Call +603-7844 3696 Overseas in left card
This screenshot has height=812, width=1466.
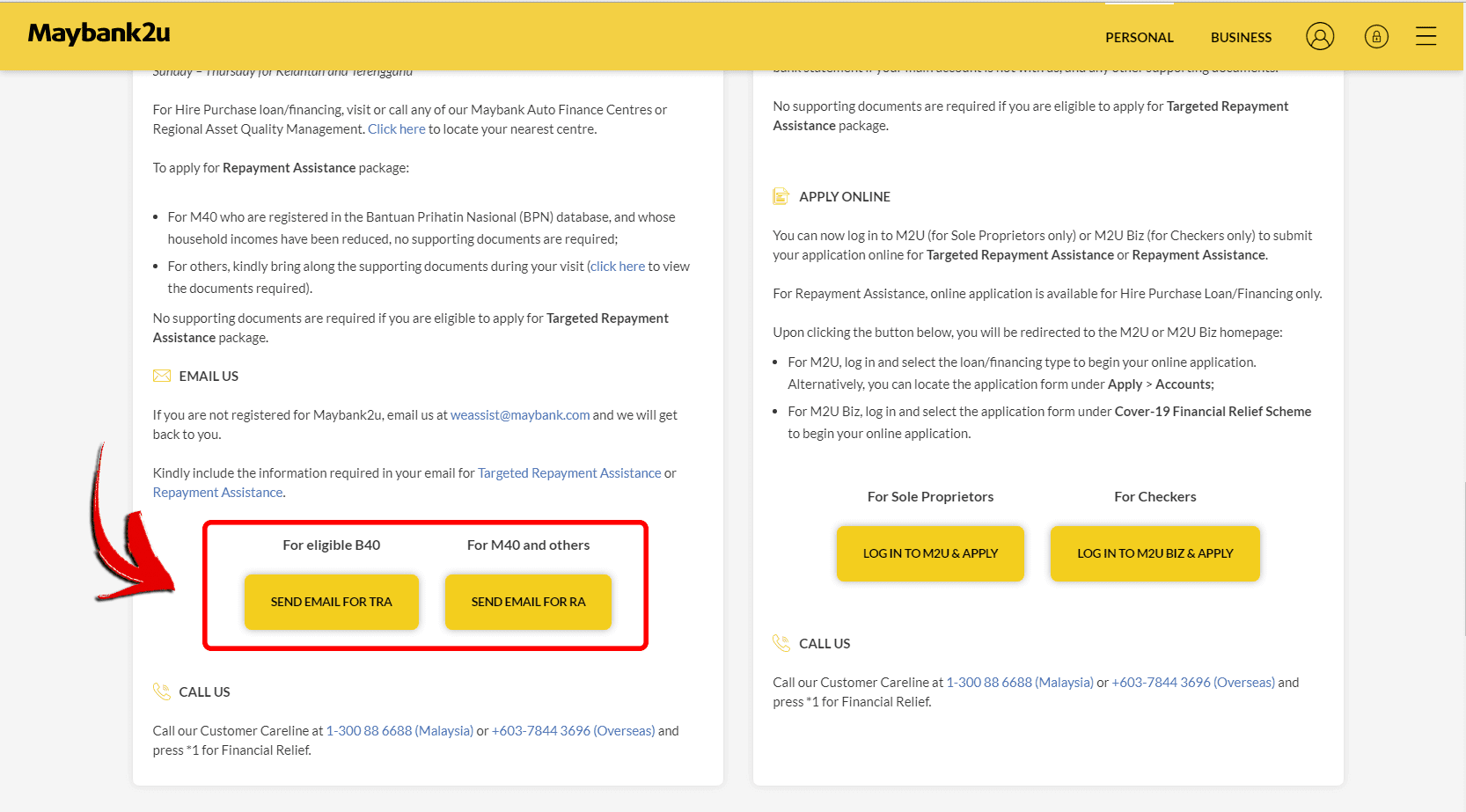point(573,731)
